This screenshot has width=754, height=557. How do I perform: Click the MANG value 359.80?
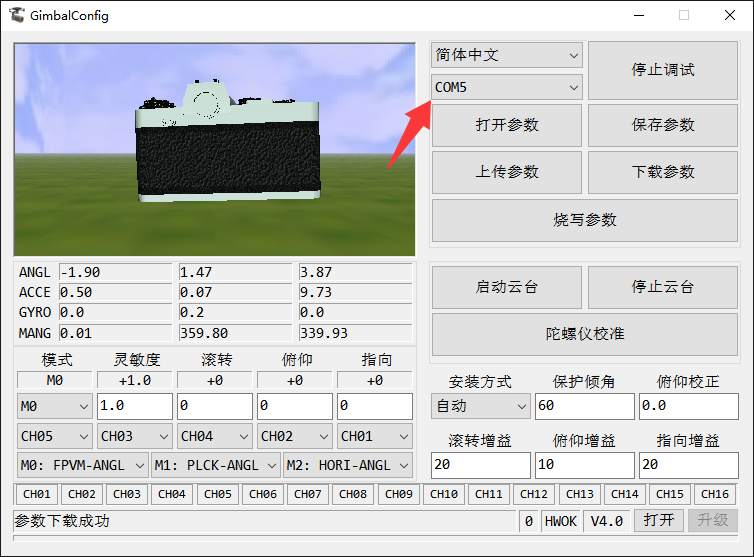coord(235,333)
